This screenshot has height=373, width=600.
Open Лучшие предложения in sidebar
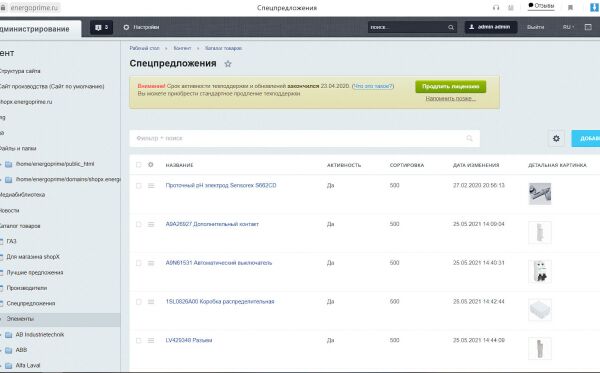pos(35,273)
